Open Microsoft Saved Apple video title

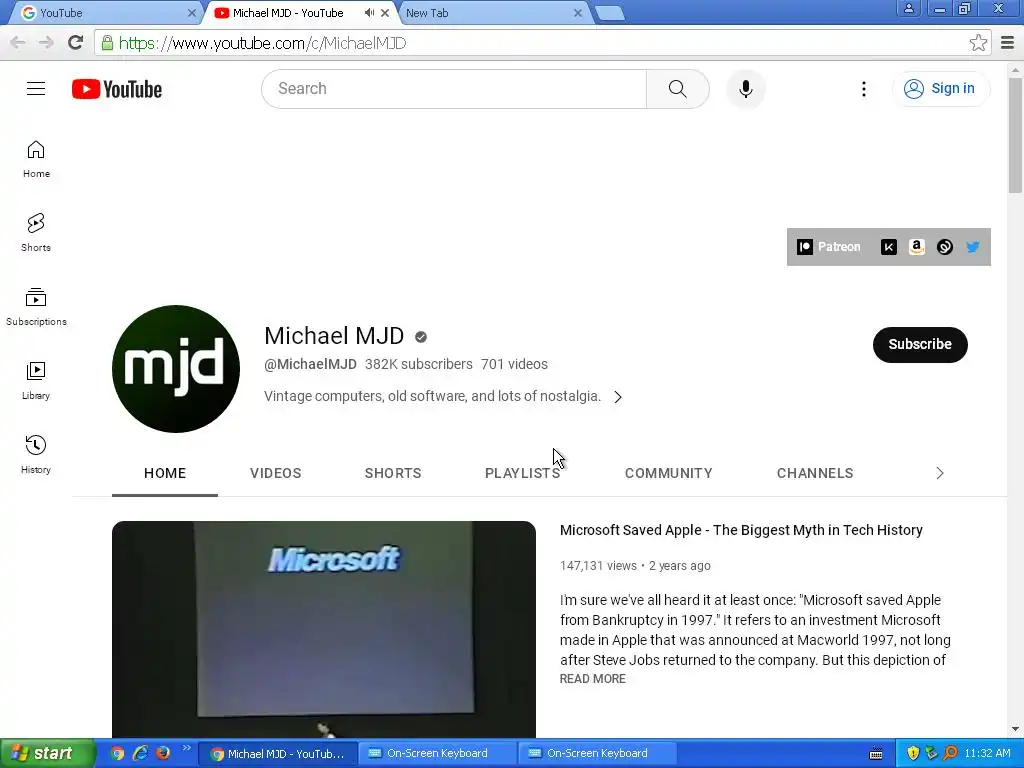point(741,530)
